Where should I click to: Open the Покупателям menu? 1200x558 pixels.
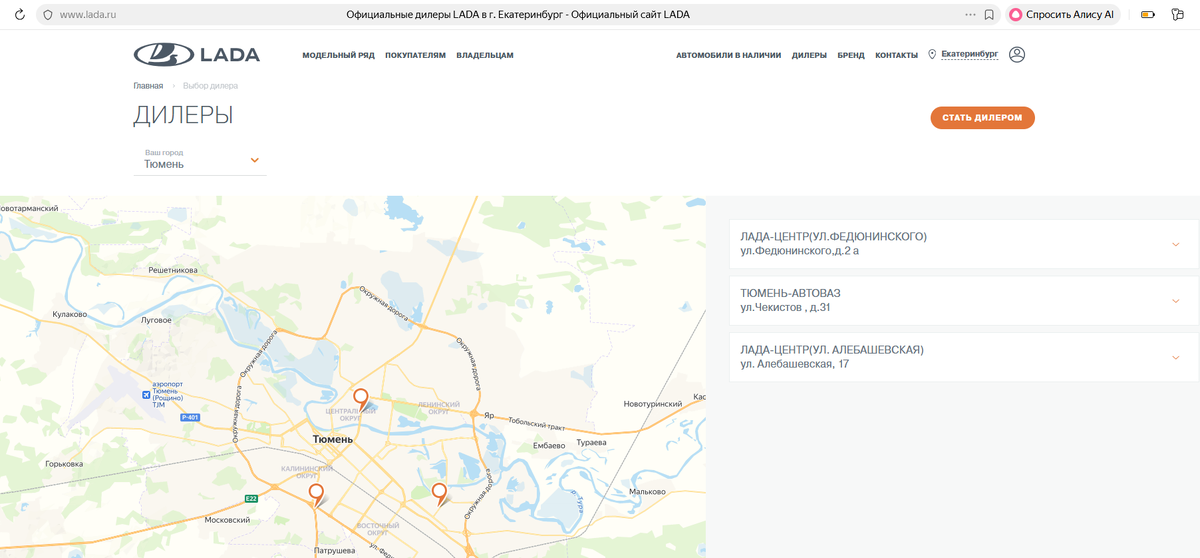(x=415, y=56)
